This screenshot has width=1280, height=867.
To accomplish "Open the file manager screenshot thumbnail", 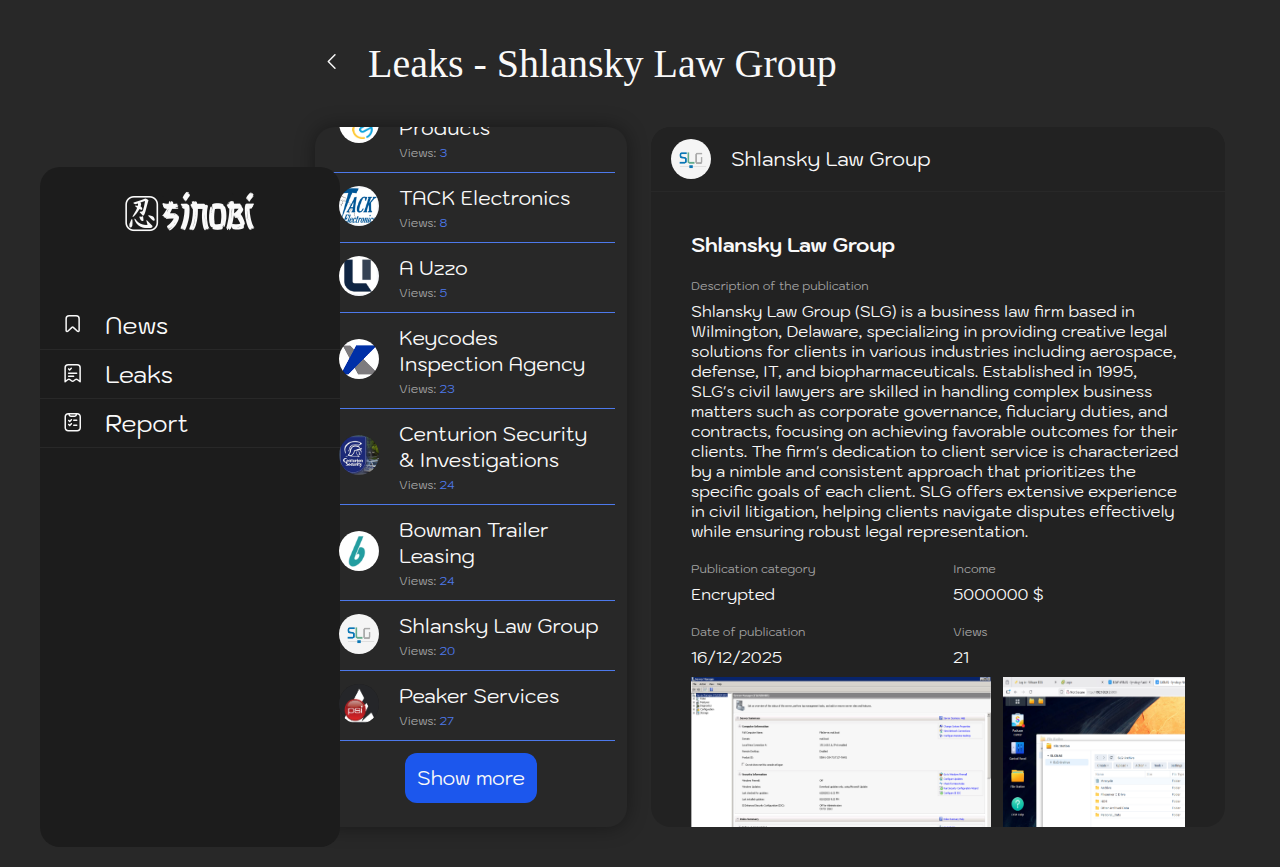I will 1093,752.
